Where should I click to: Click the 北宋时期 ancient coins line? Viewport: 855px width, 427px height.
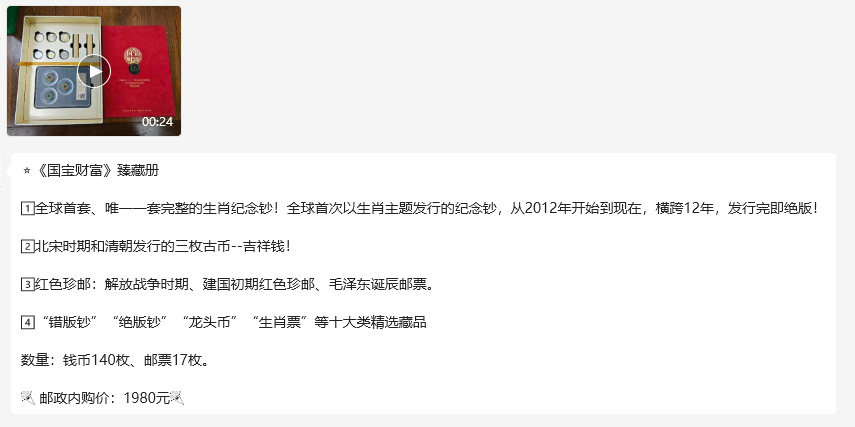(156, 246)
